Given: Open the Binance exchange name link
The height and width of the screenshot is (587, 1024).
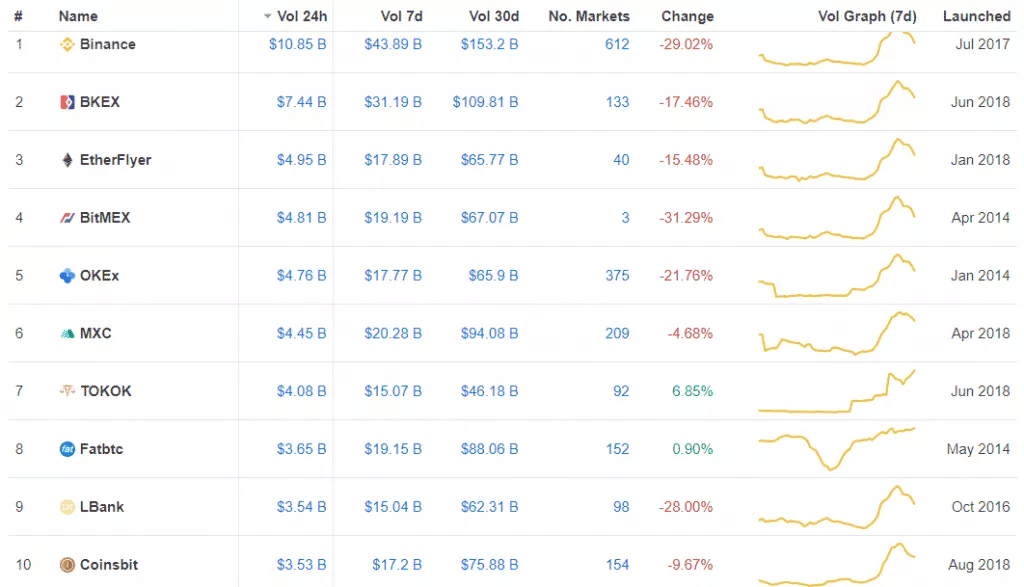Looking at the screenshot, I should (x=107, y=45).
